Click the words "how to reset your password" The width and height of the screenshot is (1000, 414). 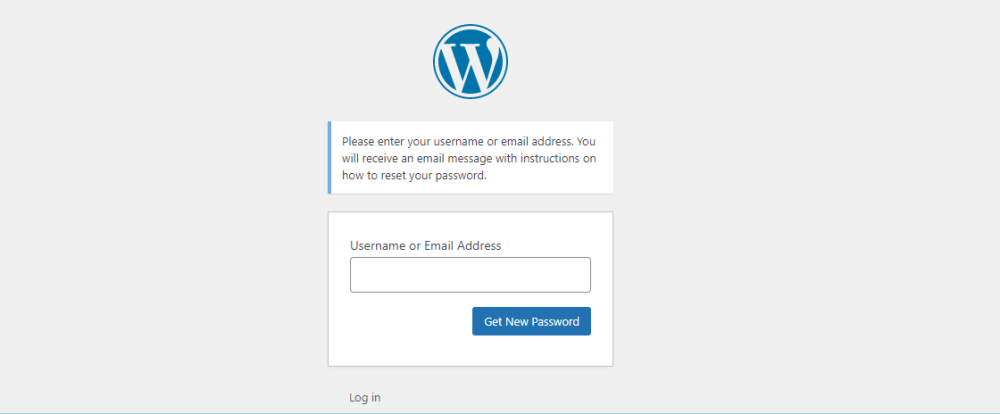click(x=413, y=175)
